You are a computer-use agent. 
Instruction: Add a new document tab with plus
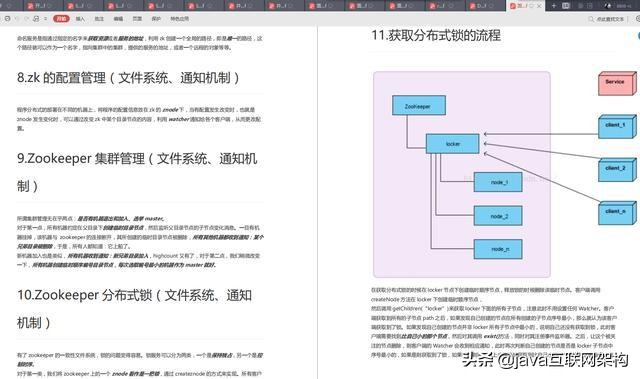[x=554, y=6]
